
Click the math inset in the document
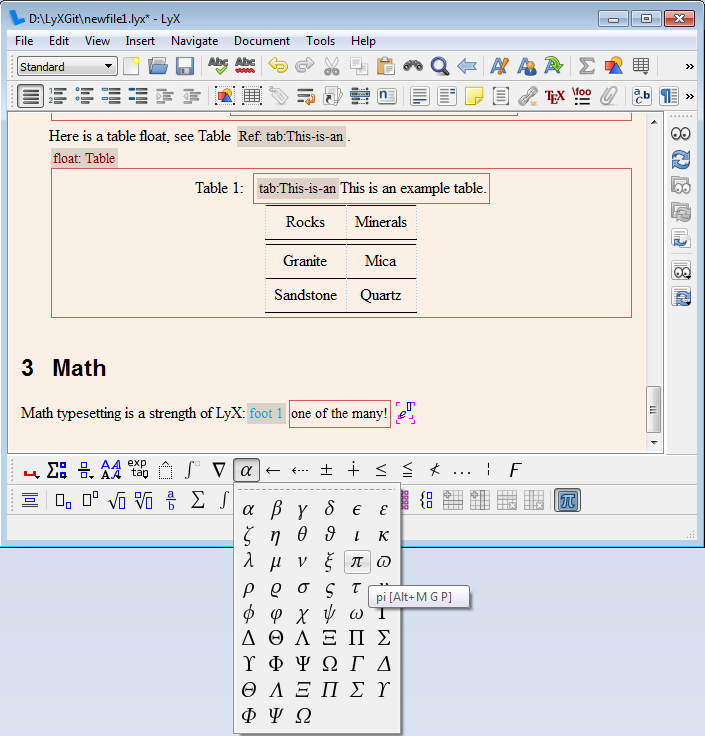point(405,413)
